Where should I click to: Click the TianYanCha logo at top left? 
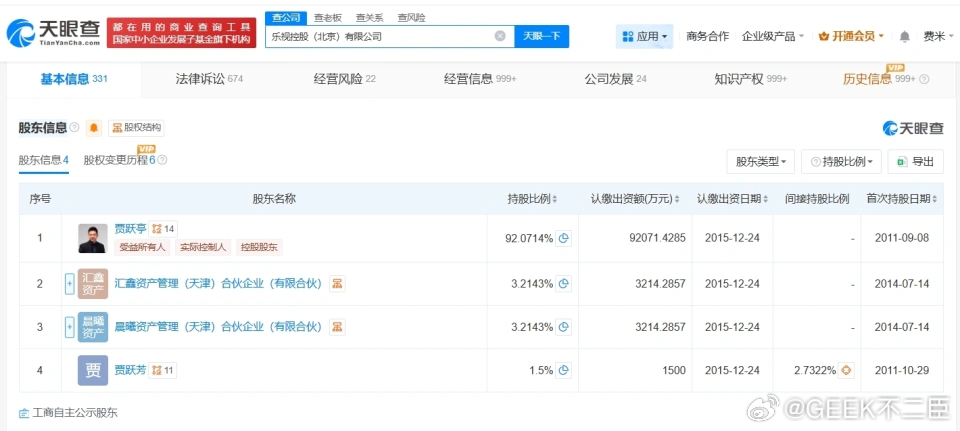tap(53, 33)
